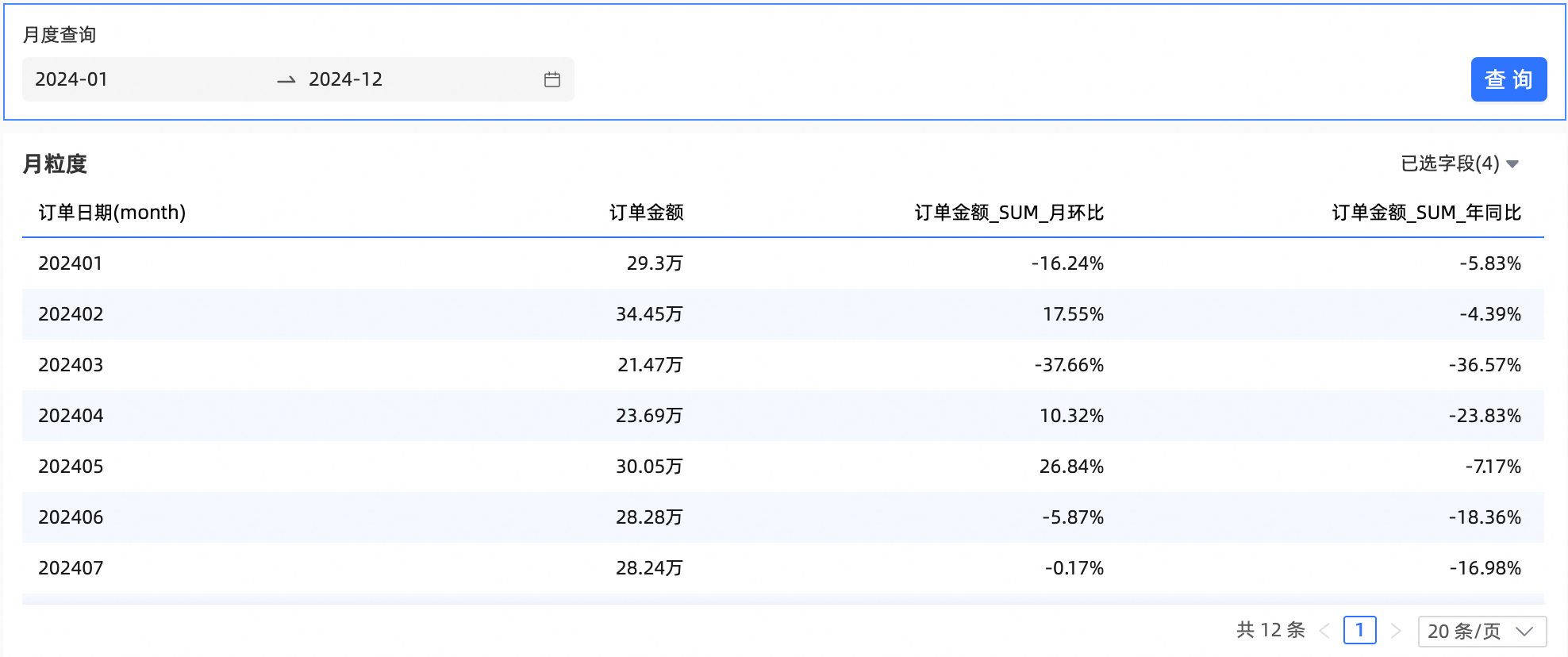Click the 26.84% month-over-month cell

(x=1071, y=467)
